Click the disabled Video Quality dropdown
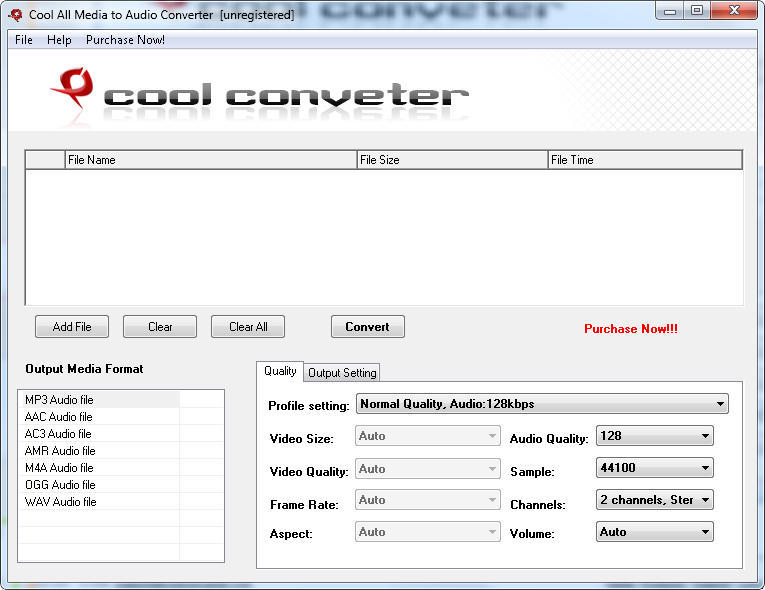The width and height of the screenshot is (765, 590). (428, 468)
